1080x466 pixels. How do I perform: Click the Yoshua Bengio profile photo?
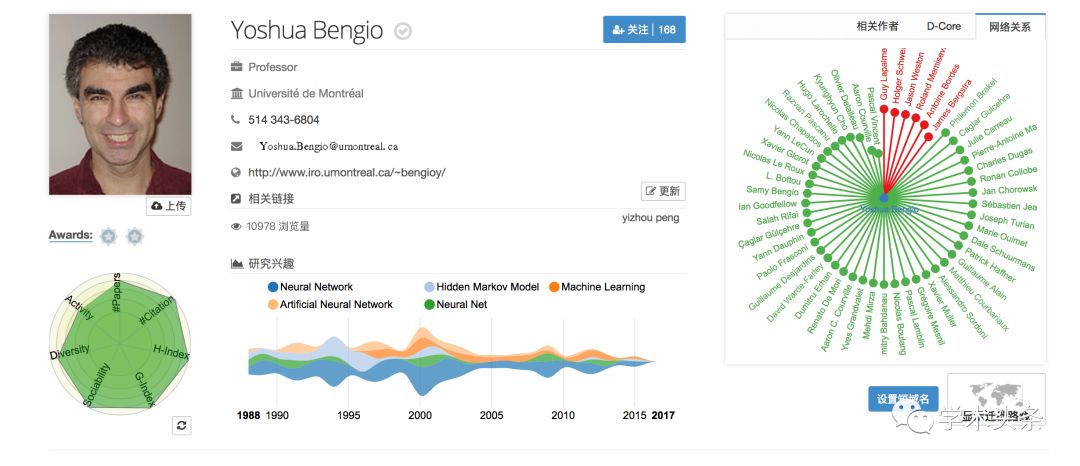pyautogui.click(x=120, y=103)
